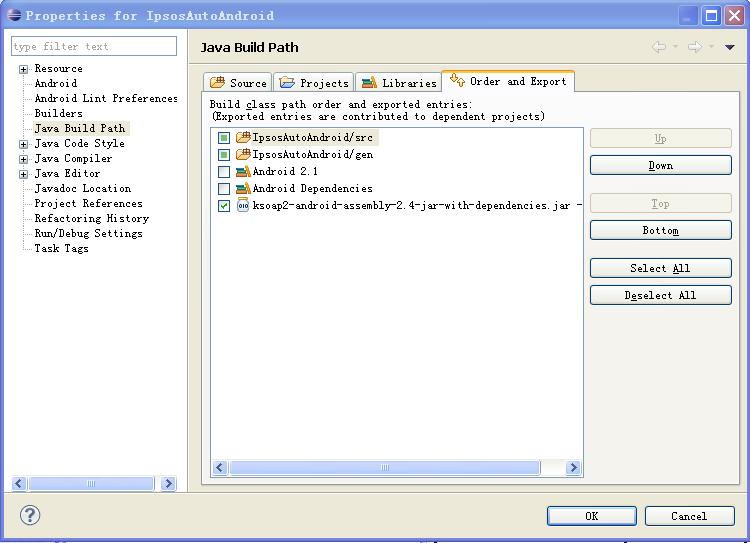The image size is (750, 543).
Task: Click the ksoap2 jar file icon
Action: tap(243, 205)
